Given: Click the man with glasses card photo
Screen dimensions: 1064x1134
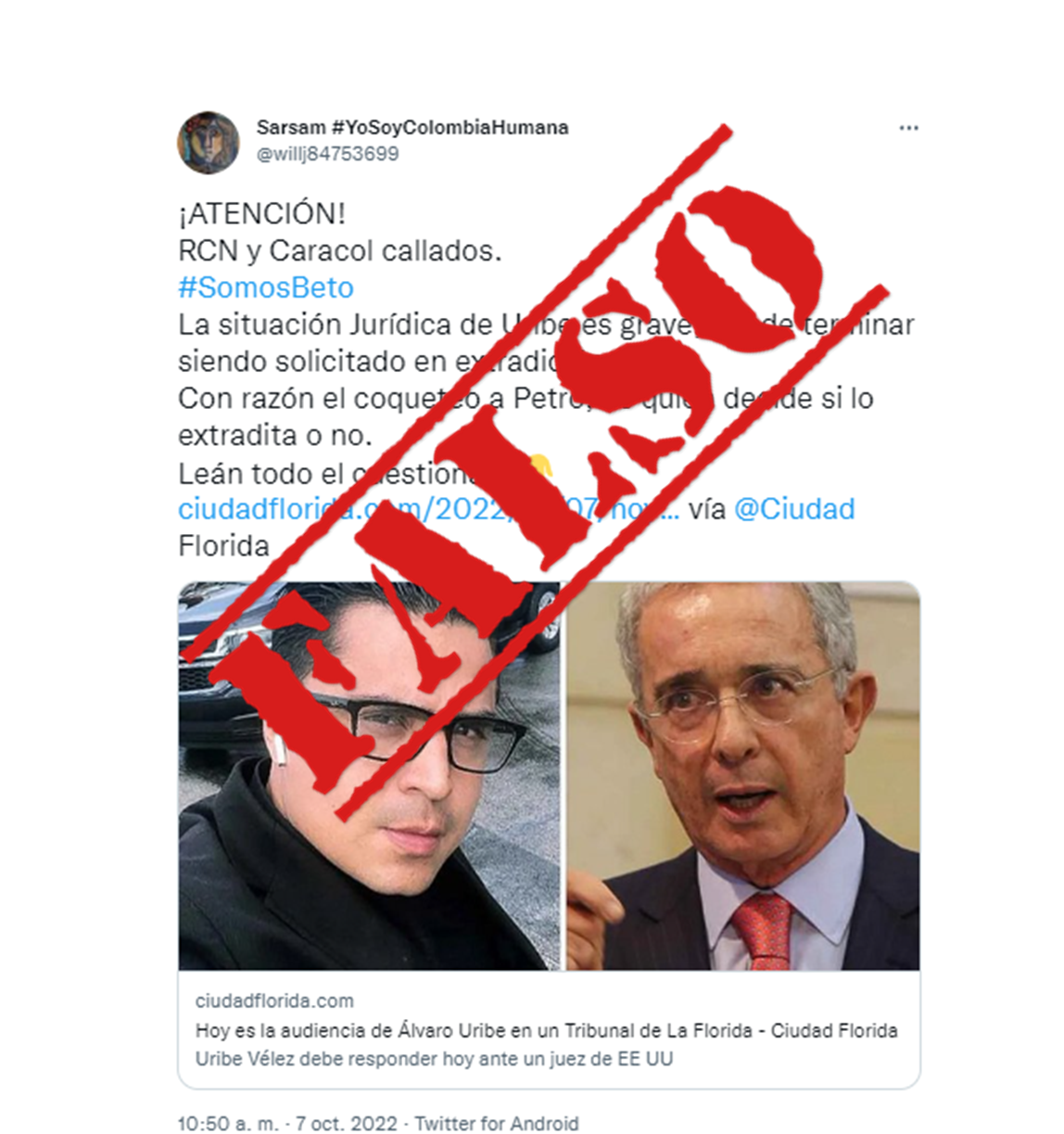Looking at the screenshot, I should tap(370, 776).
